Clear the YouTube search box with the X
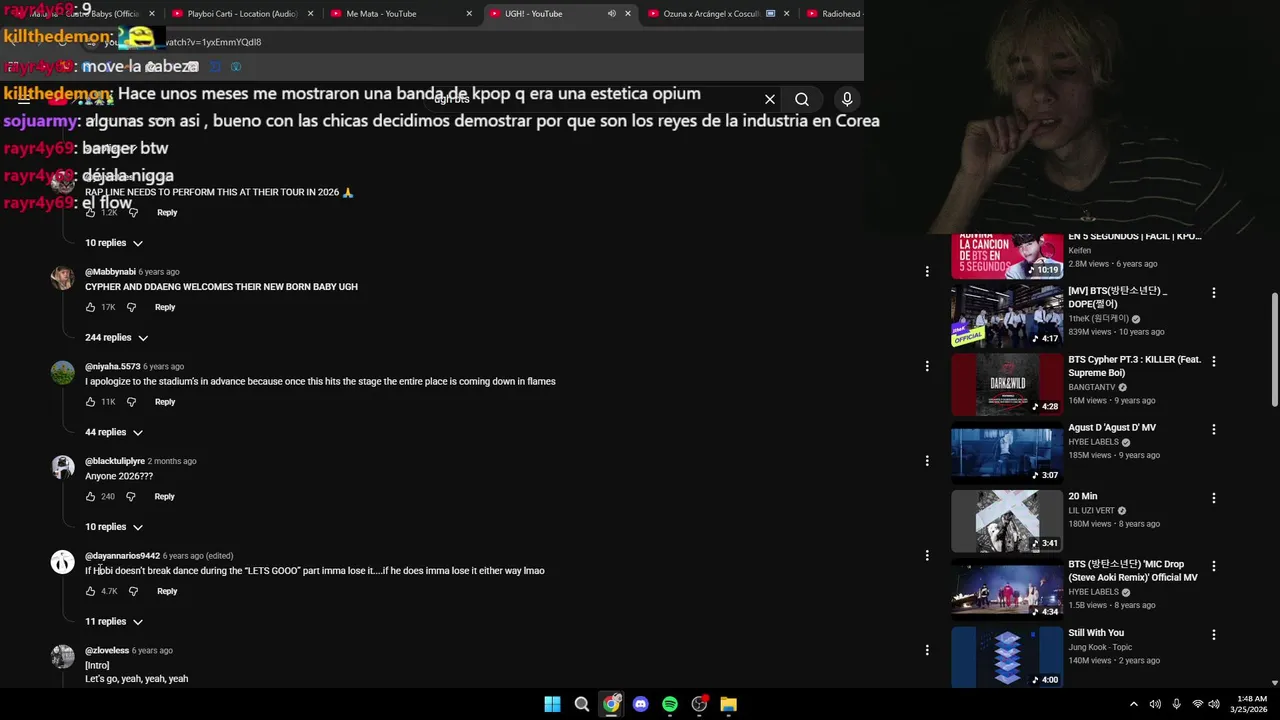 (x=770, y=99)
